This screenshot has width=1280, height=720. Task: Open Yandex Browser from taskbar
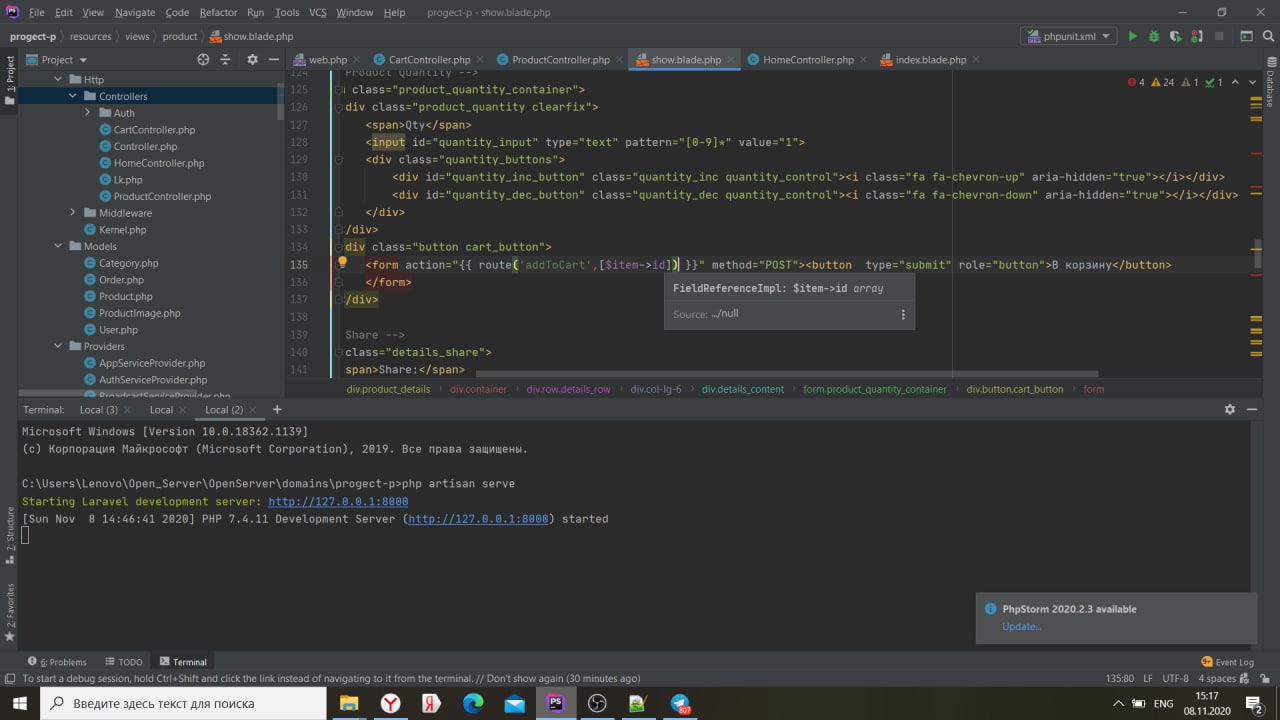tap(390, 703)
